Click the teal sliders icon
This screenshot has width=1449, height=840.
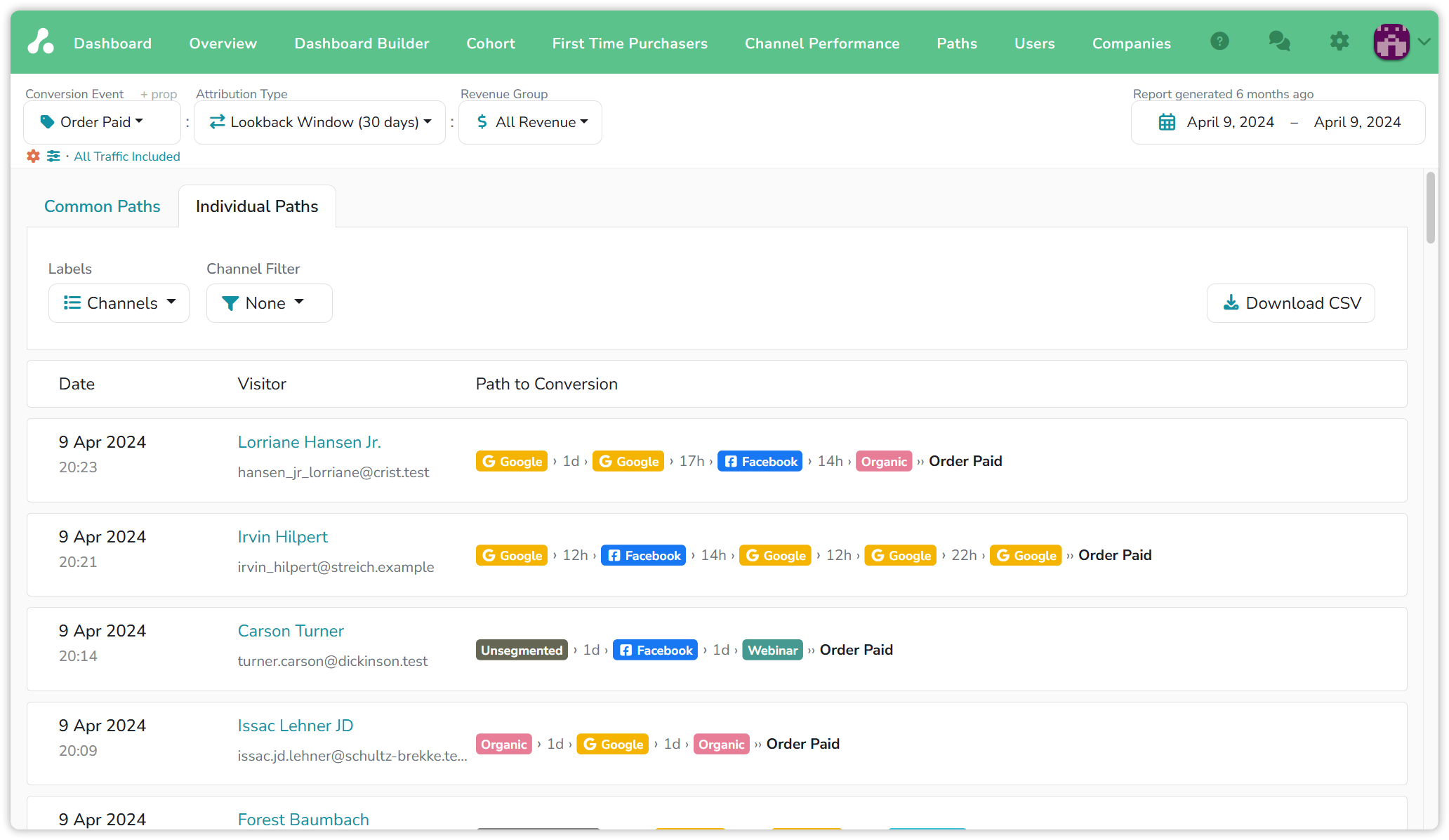click(53, 156)
